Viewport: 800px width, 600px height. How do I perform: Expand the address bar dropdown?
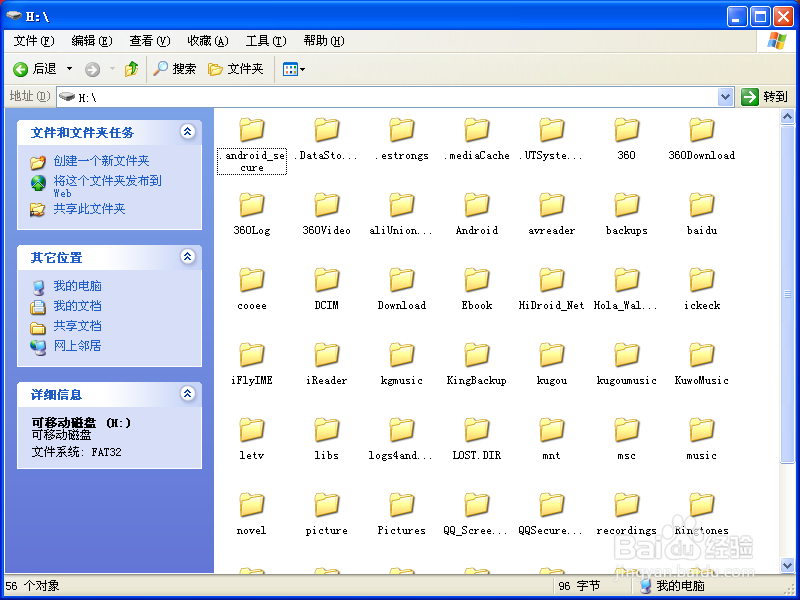725,96
